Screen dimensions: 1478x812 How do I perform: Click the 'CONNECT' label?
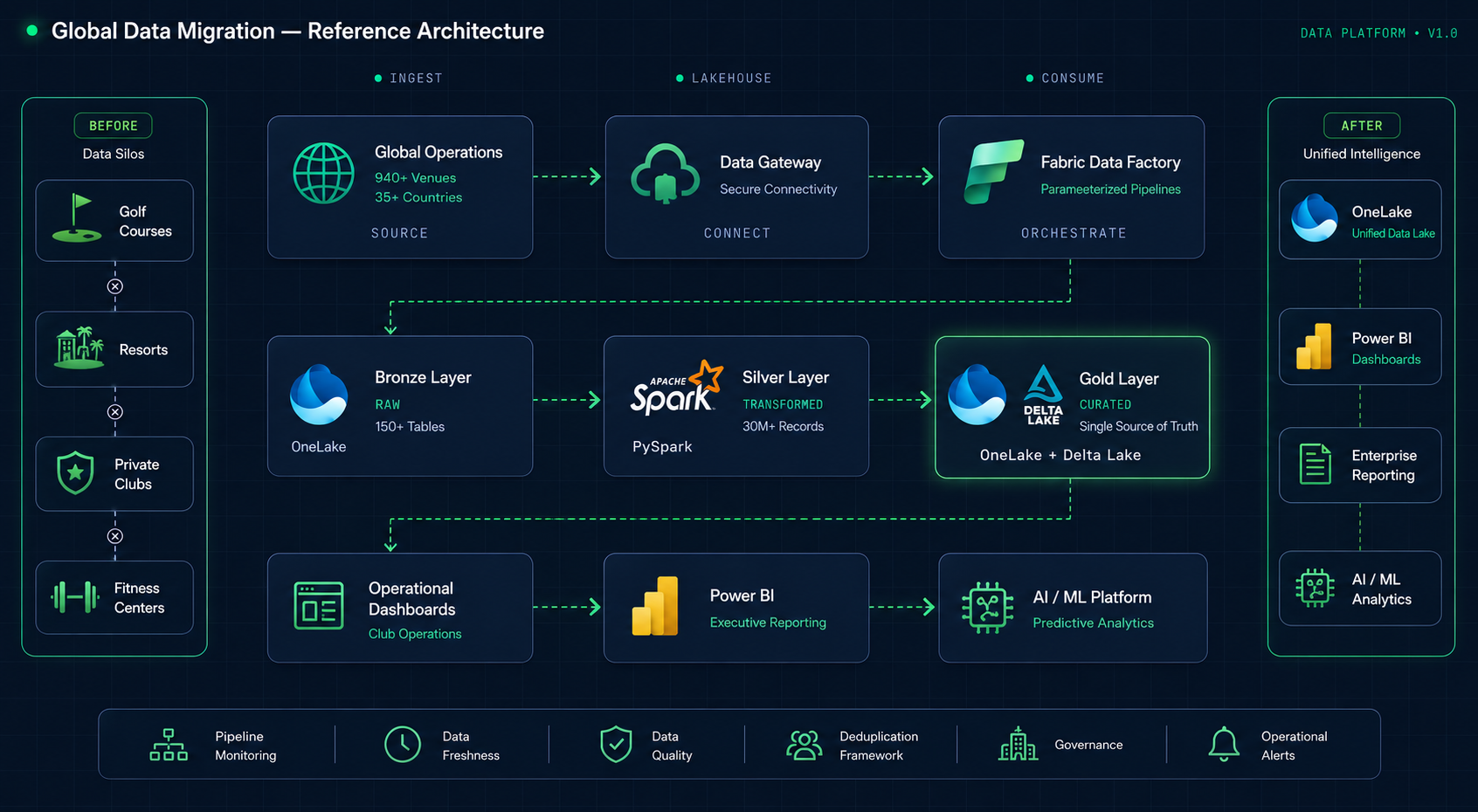point(737,234)
